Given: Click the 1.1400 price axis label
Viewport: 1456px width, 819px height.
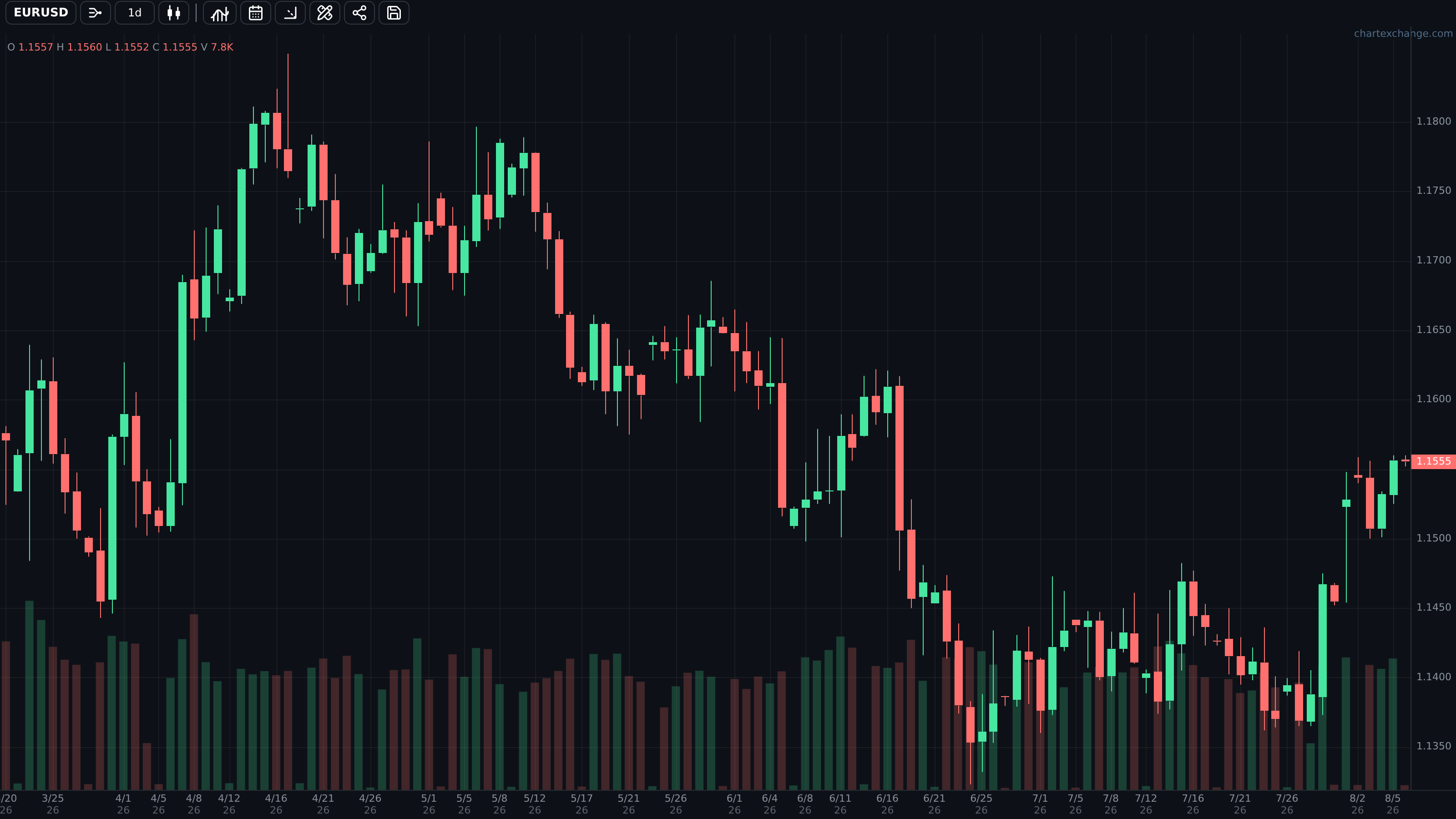Looking at the screenshot, I should [1433, 677].
